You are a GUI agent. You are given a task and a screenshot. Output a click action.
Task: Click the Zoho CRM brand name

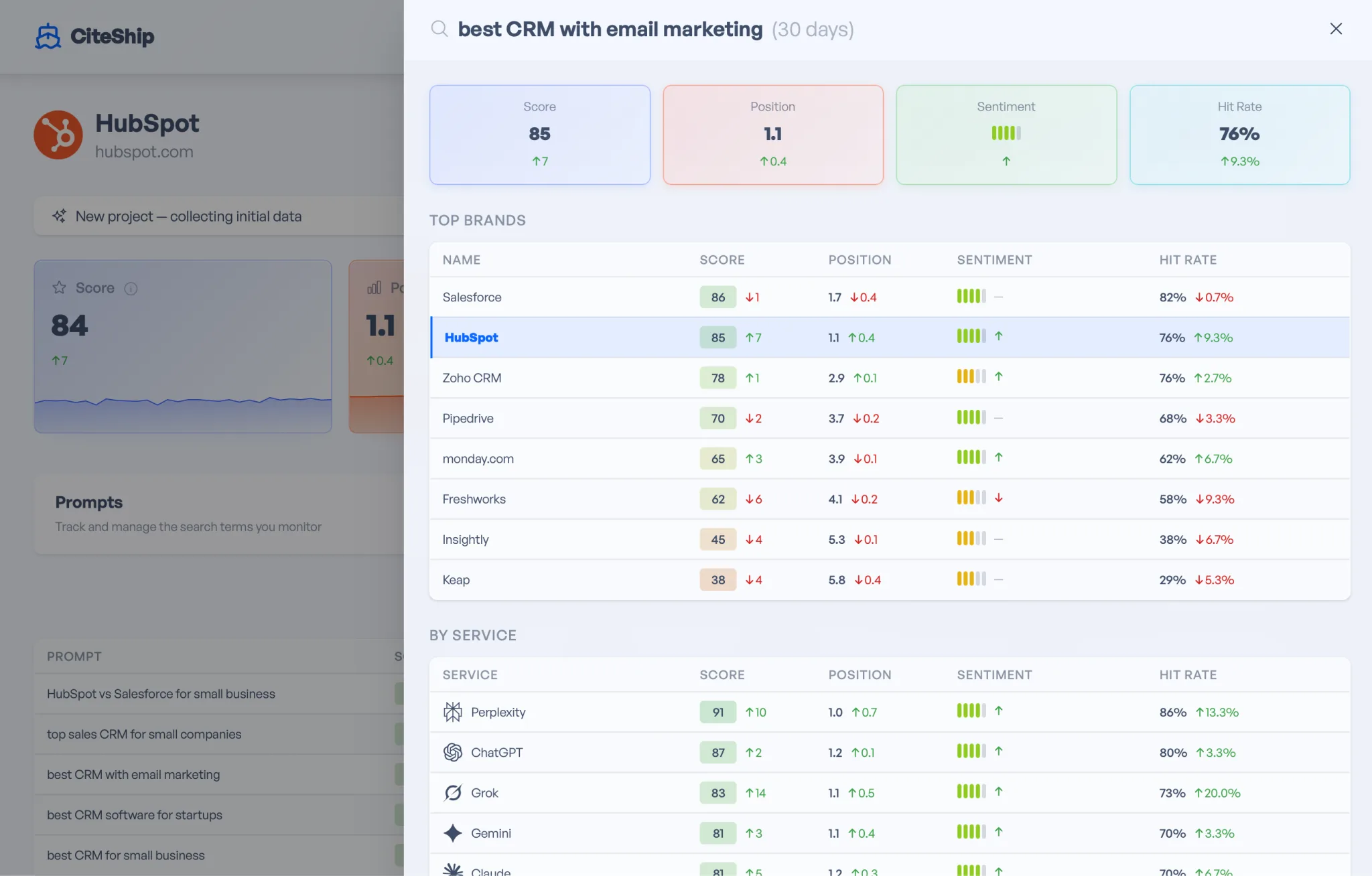[472, 378]
